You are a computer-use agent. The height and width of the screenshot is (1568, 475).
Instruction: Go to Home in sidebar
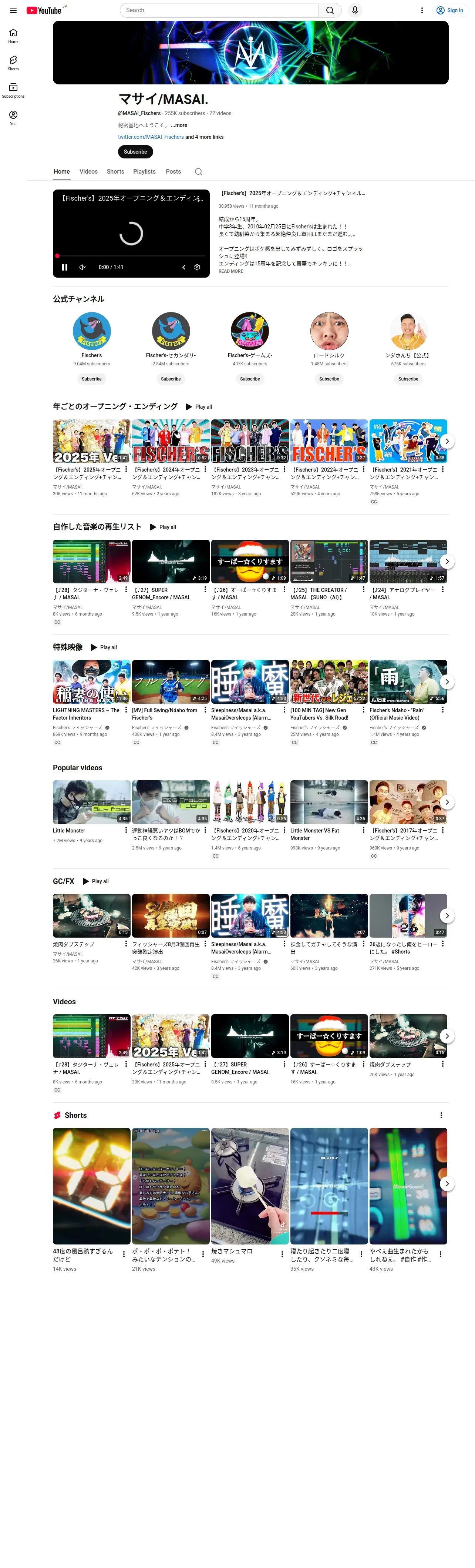(13, 36)
